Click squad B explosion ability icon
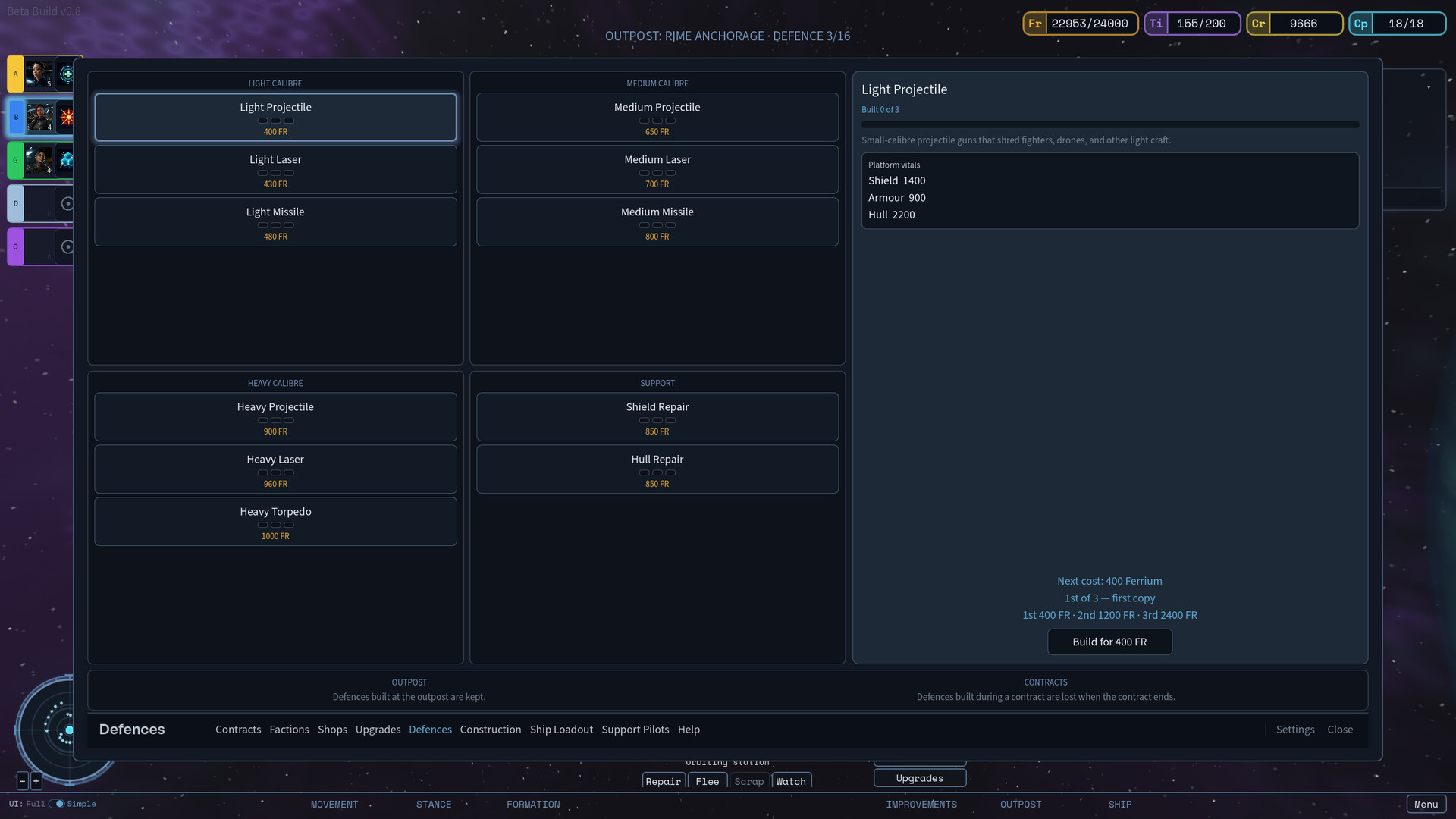 [x=67, y=118]
